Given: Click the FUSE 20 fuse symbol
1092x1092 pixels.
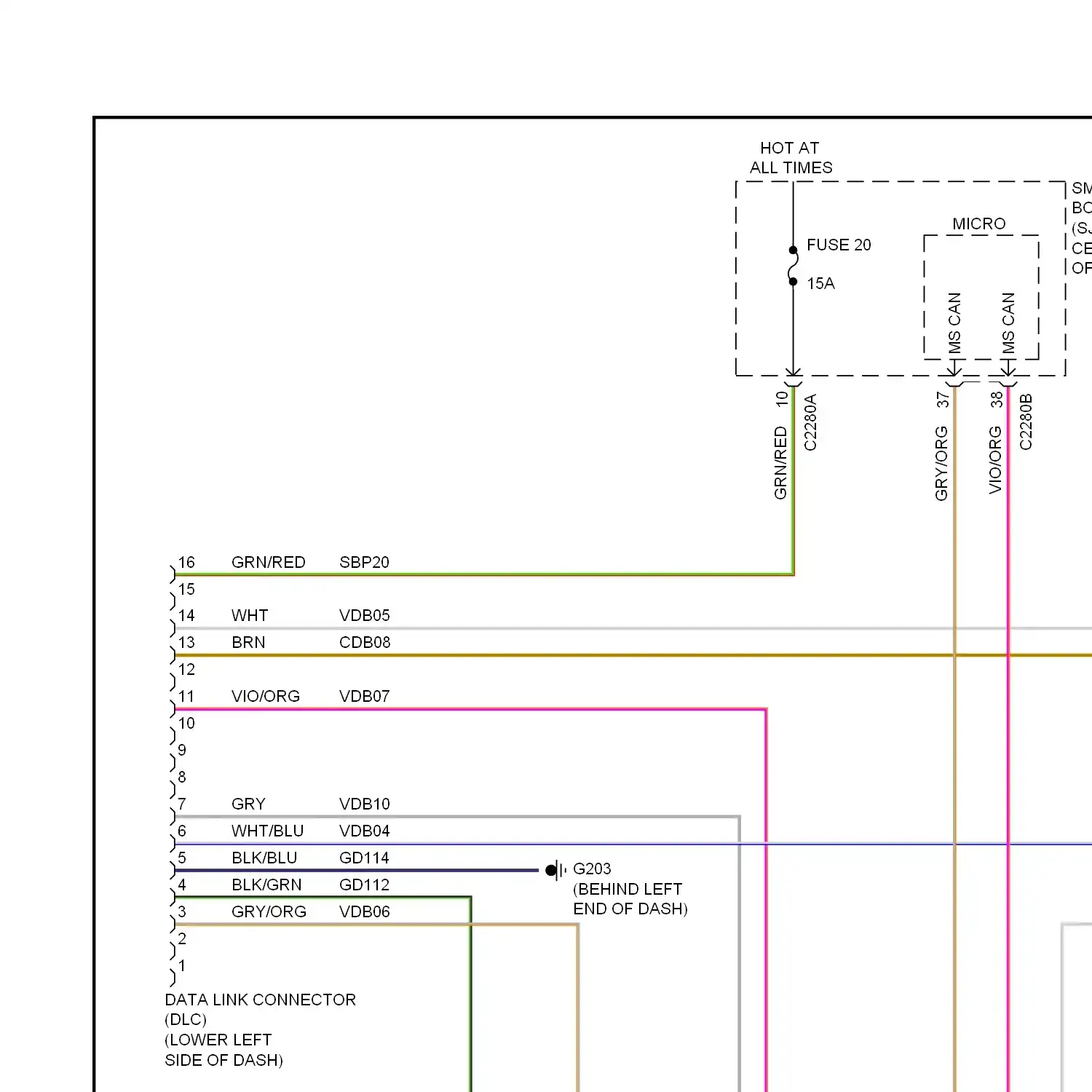Looking at the screenshot, I should 793,266.
